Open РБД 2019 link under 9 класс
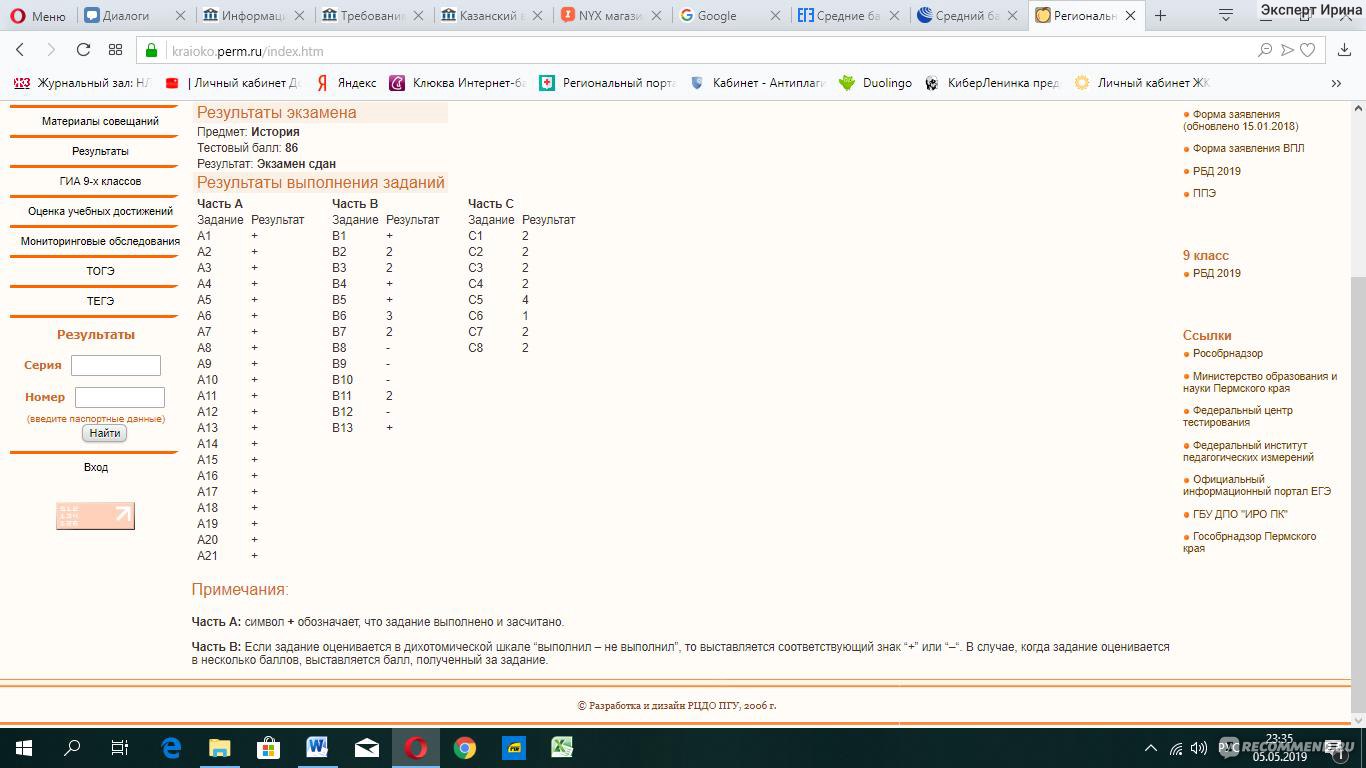The width and height of the screenshot is (1366, 768). [1216, 273]
